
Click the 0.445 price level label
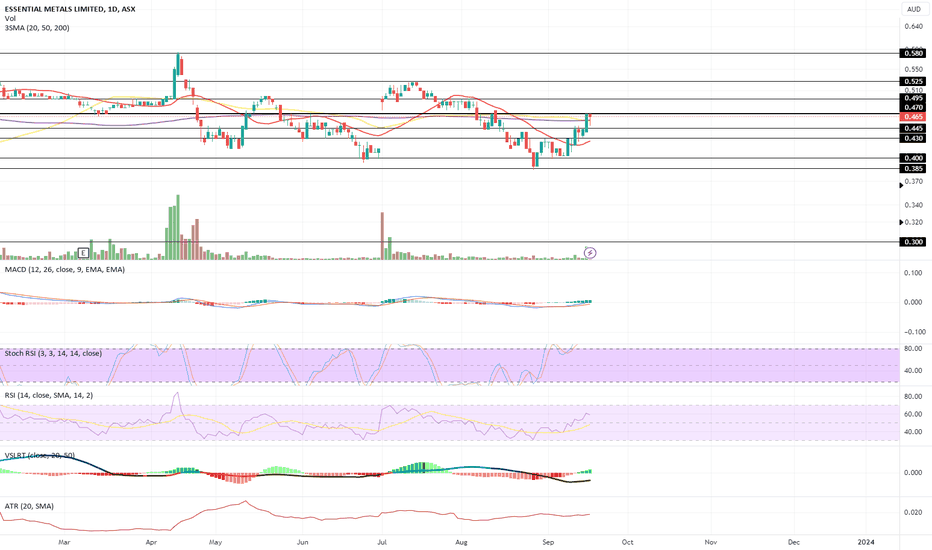(x=914, y=128)
